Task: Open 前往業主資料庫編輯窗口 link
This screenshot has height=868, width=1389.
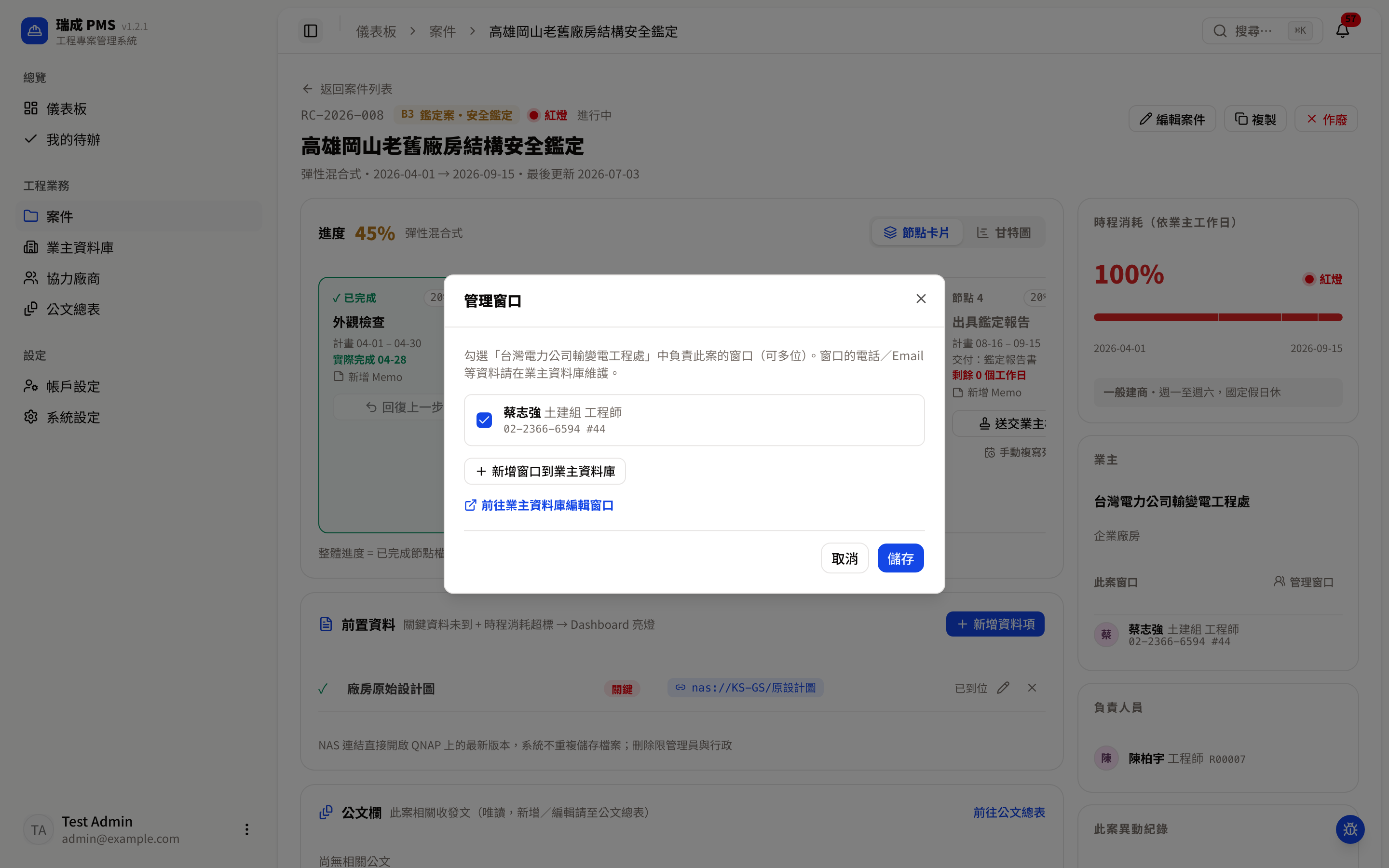Action: pyautogui.click(x=539, y=505)
